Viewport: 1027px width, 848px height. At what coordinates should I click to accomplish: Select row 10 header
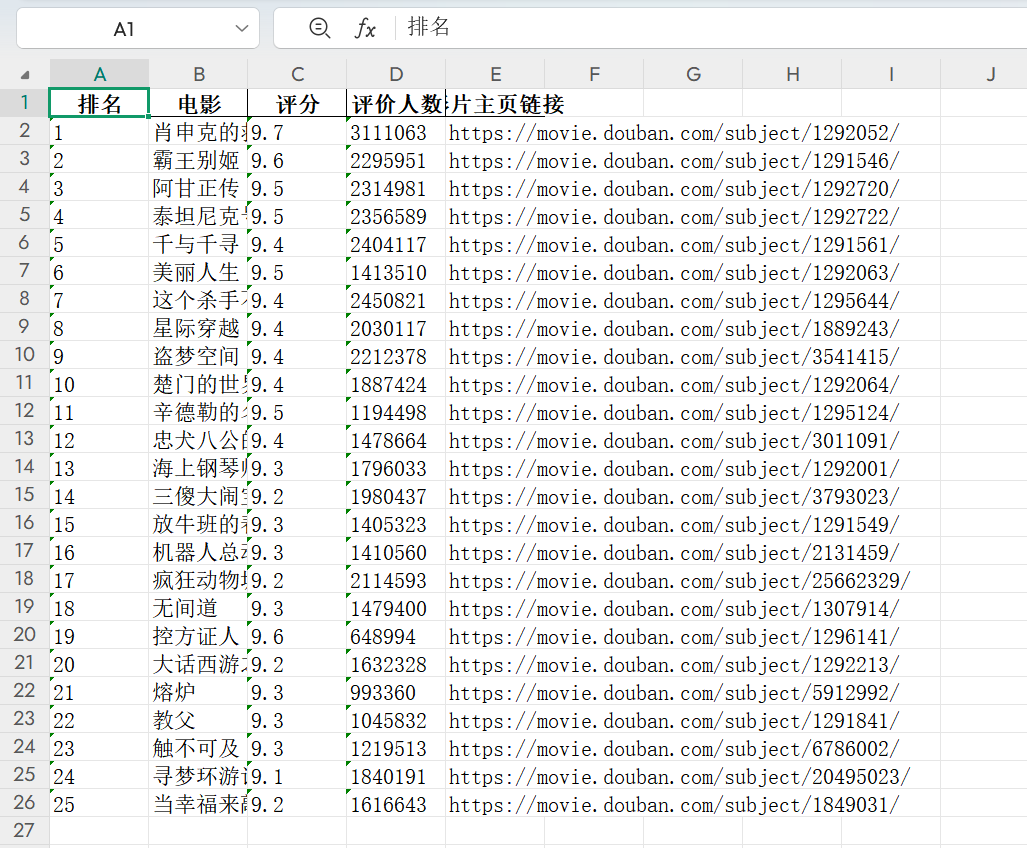tap(24, 354)
